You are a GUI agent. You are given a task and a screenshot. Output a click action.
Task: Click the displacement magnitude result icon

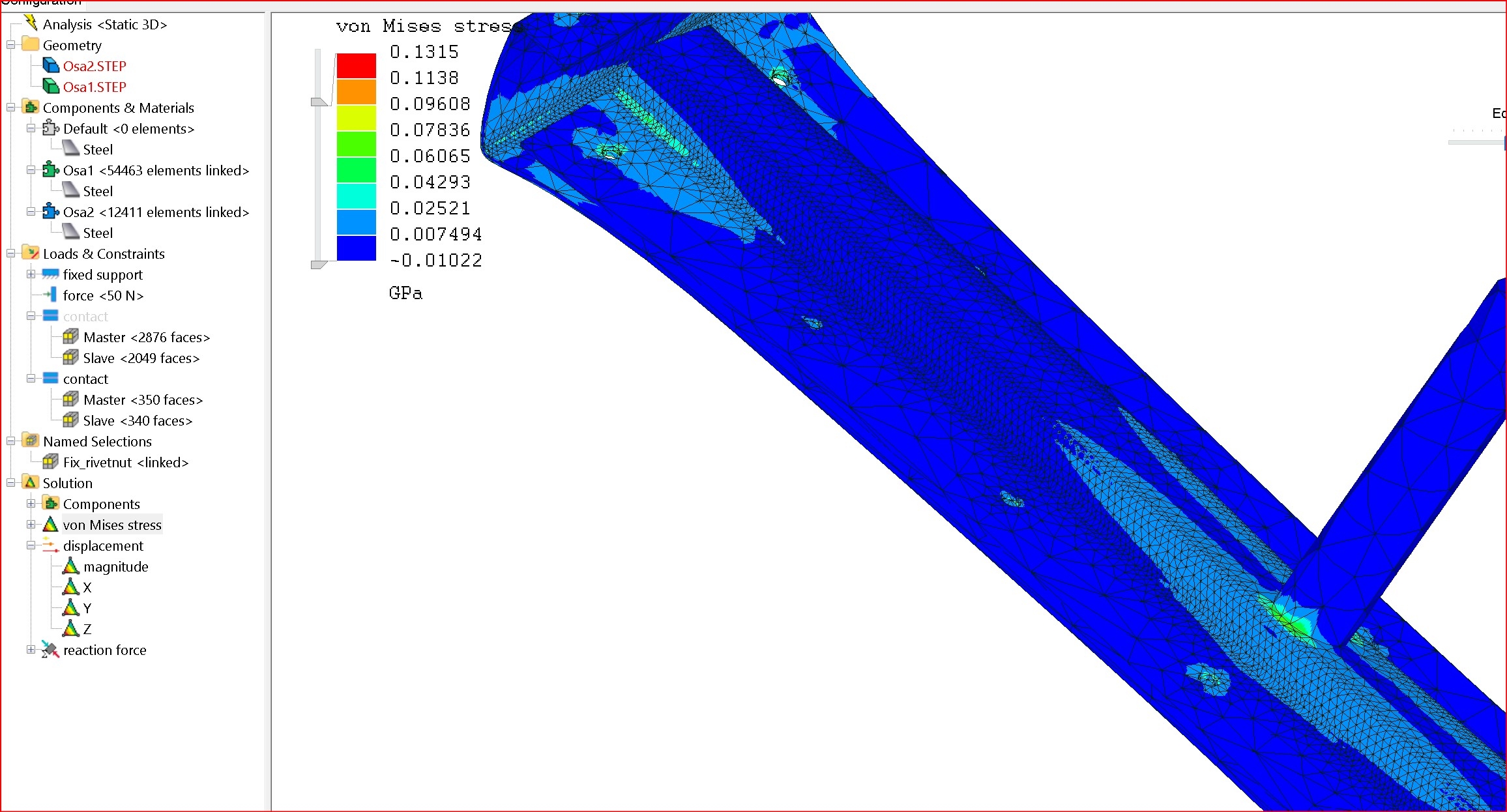tap(70, 566)
